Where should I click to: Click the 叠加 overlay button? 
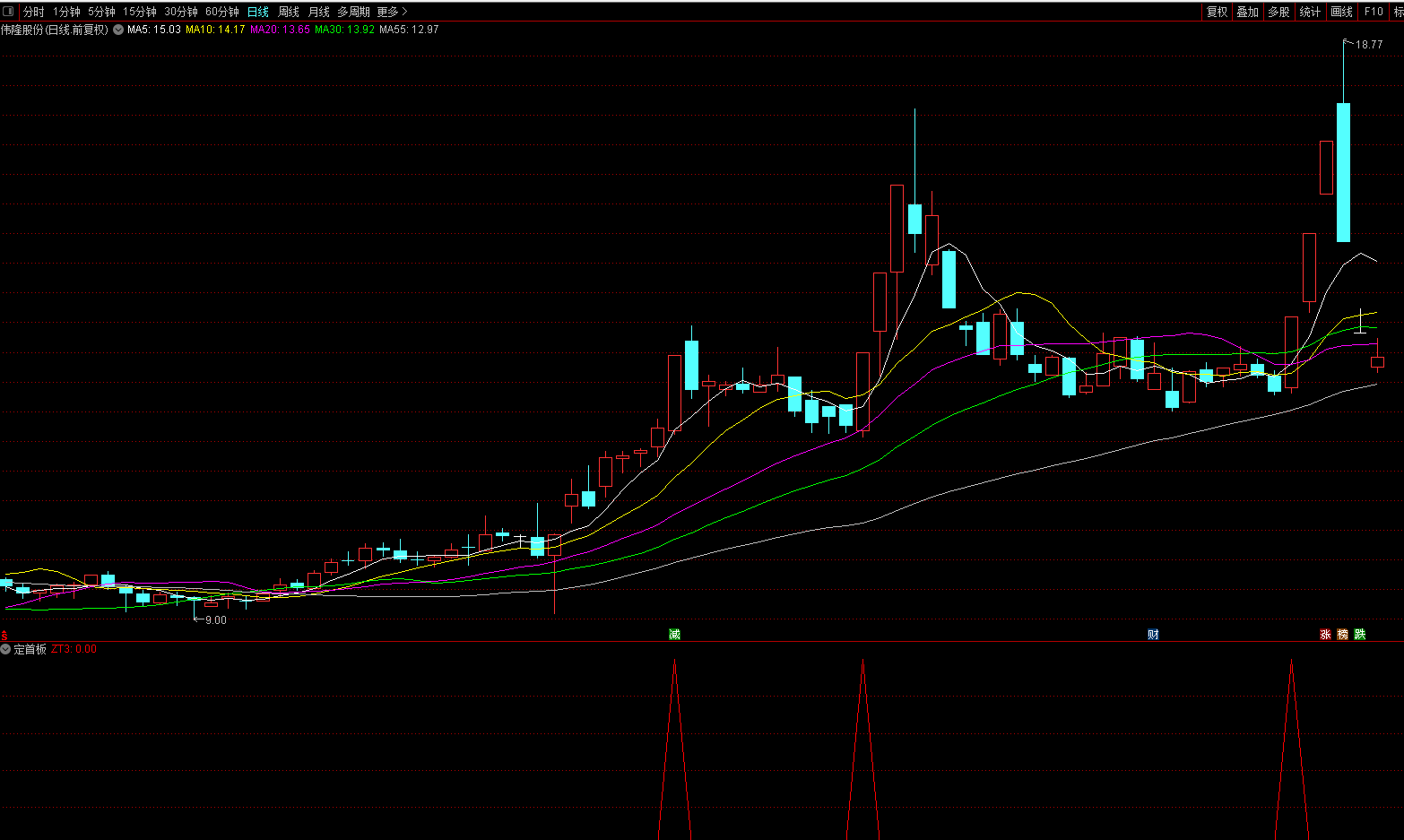tap(1248, 12)
